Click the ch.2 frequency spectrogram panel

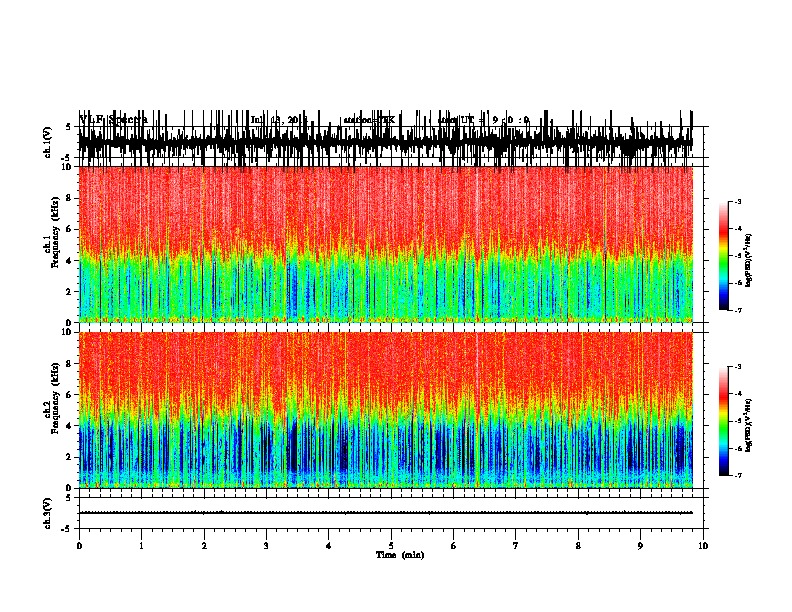385,410
